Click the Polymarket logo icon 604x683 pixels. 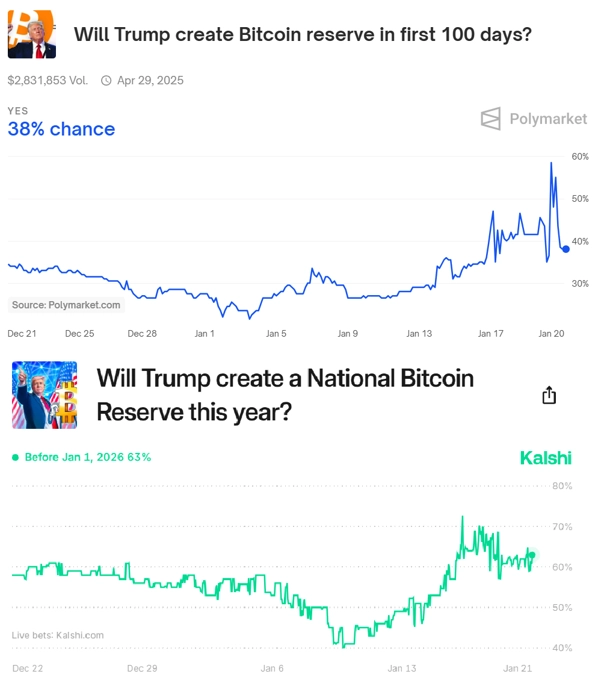[490, 118]
